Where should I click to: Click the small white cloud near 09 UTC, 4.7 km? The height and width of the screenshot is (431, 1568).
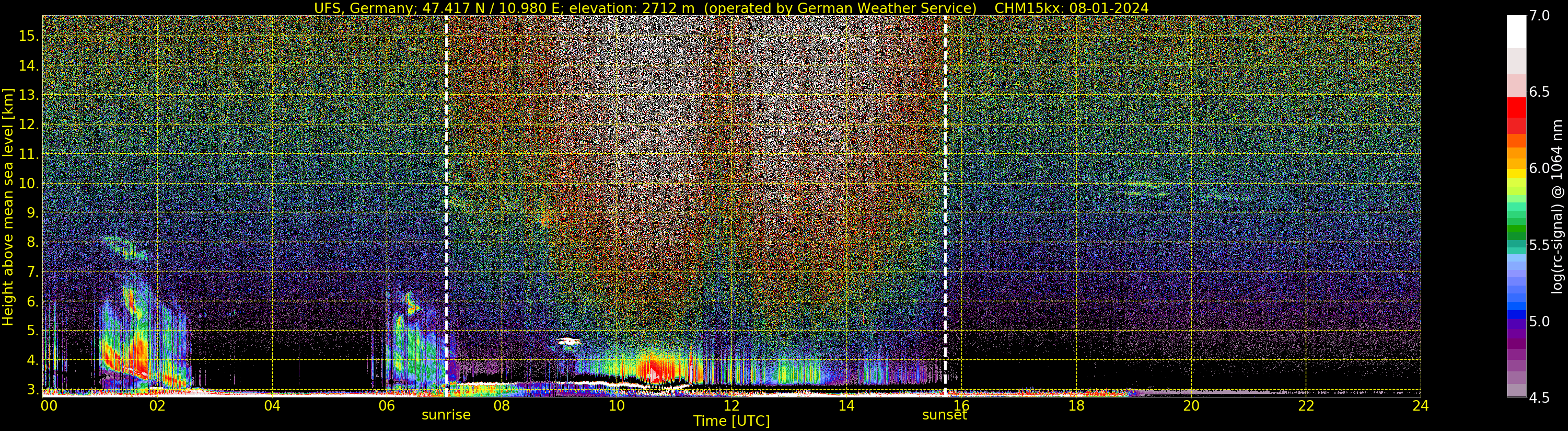click(x=568, y=342)
